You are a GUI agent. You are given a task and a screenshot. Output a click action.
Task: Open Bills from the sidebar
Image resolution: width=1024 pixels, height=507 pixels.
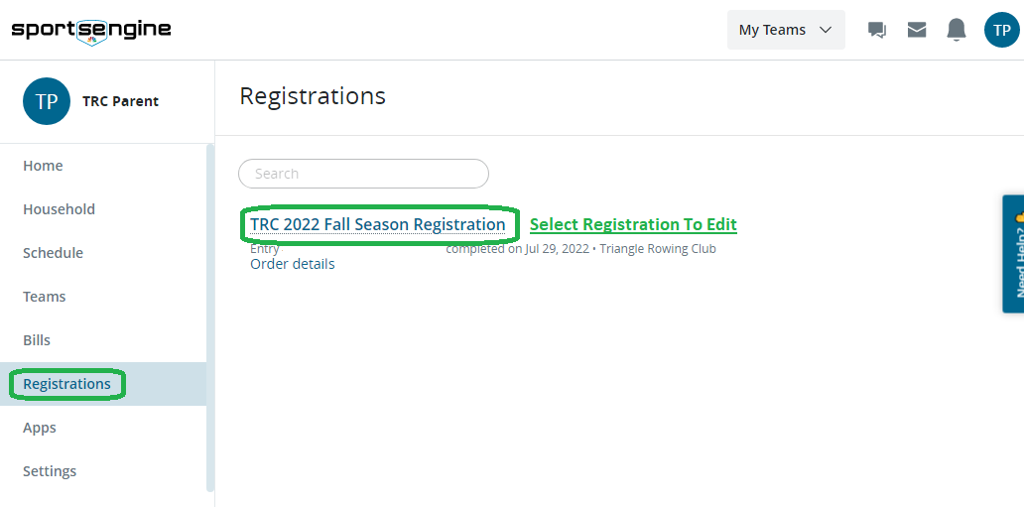click(x=37, y=340)
